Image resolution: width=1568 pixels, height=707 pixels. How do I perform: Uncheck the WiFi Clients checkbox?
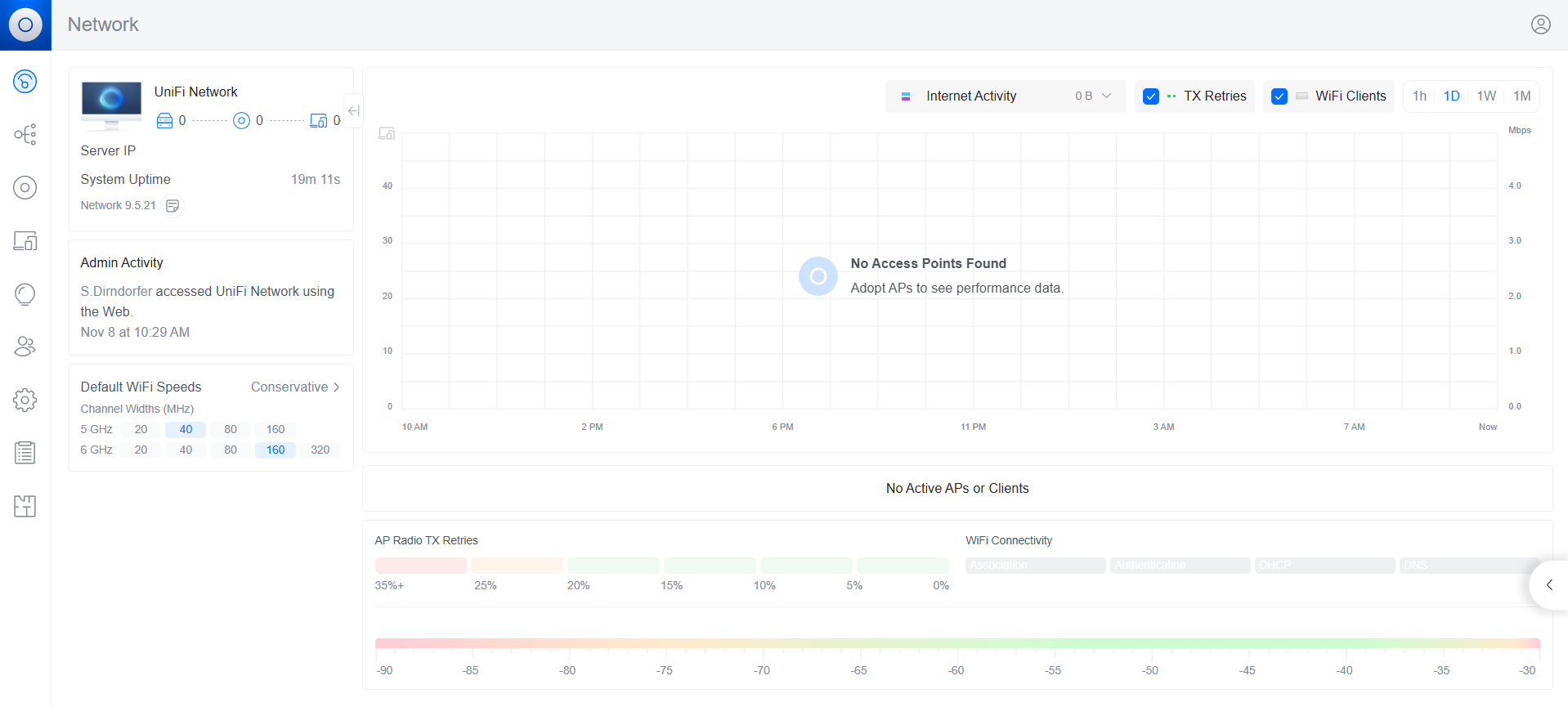[1279, 96]
